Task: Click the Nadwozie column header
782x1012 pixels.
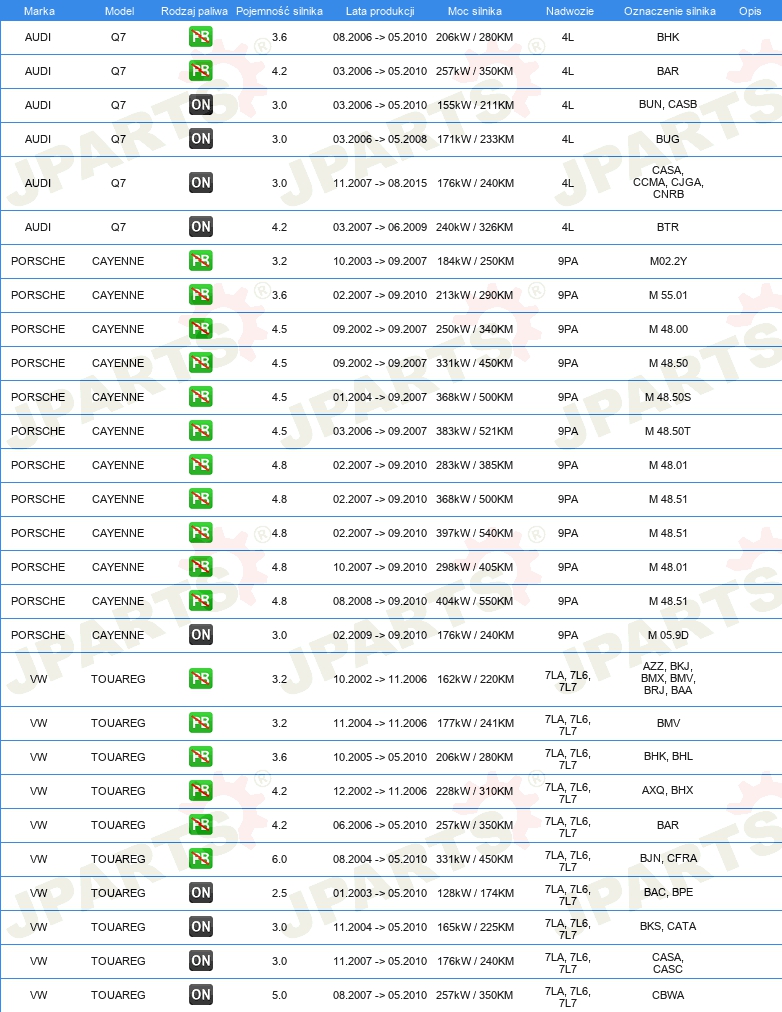Action: tap(570, 11)
